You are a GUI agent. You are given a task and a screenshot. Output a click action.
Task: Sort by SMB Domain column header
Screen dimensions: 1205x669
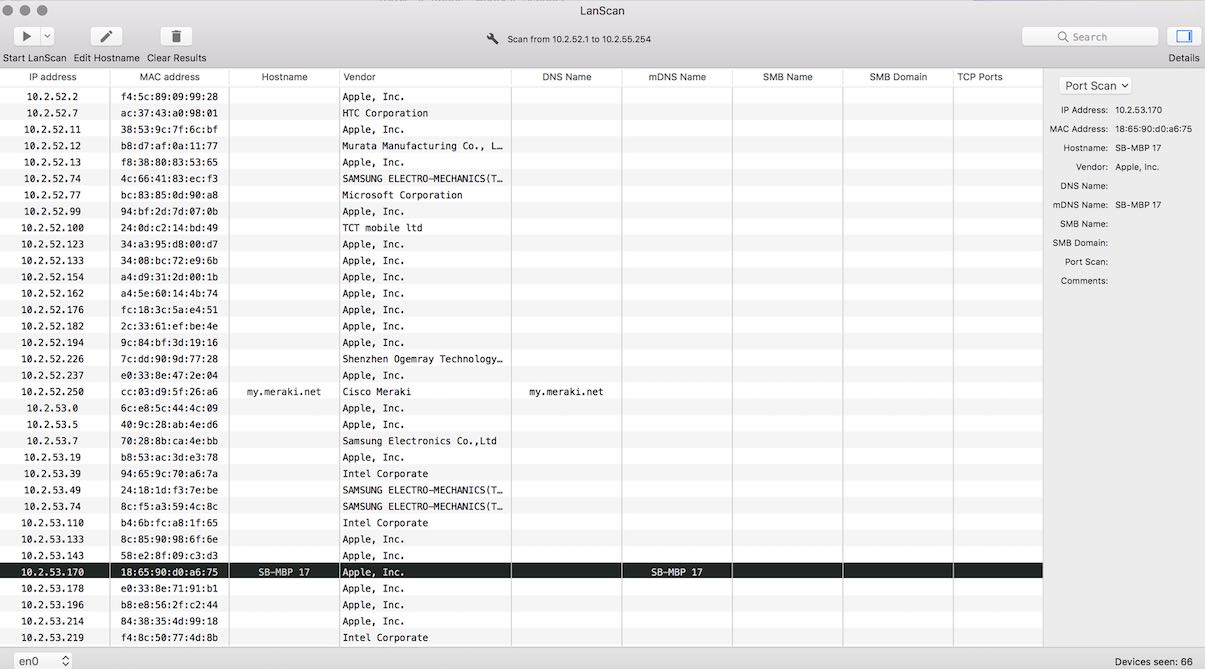[x=897, y=77]
